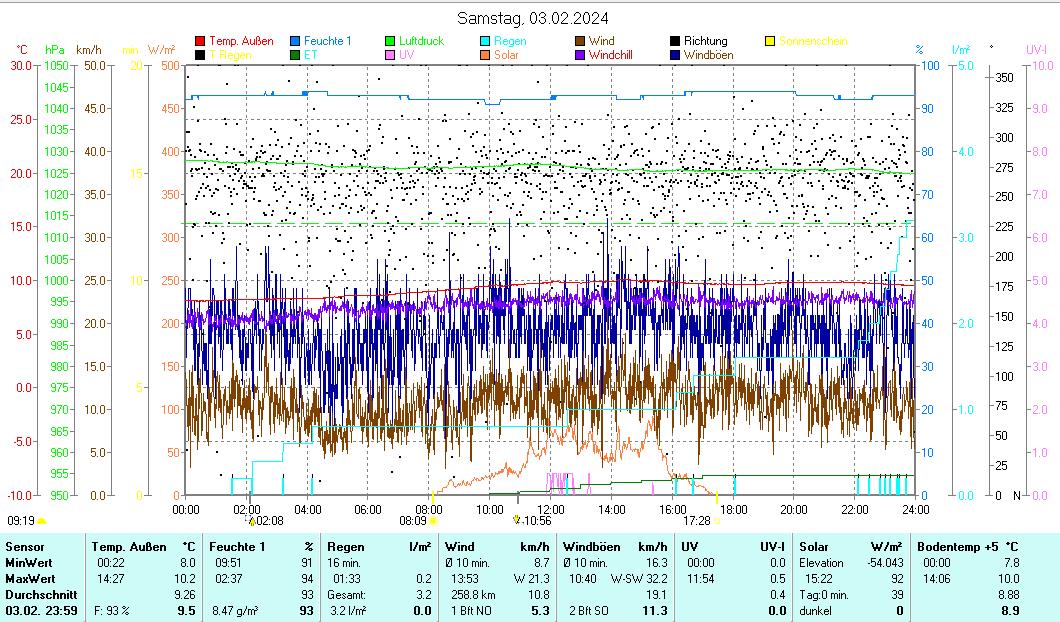Select the Sonnenschein legend label
Viewport: 1060px width, 622px height.
(813, 41)
